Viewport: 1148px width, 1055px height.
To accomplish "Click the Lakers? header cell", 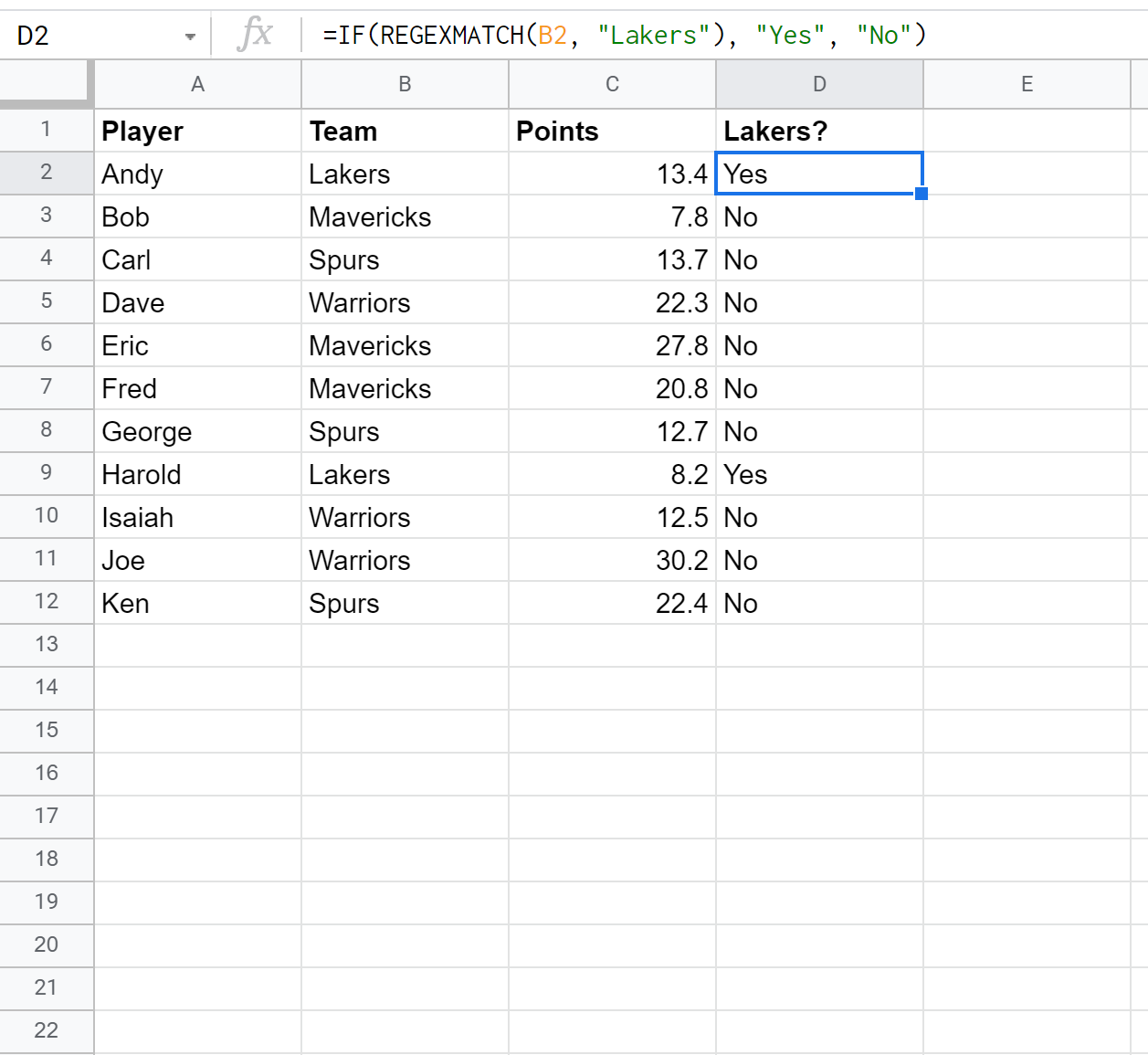I will (818, 131).
